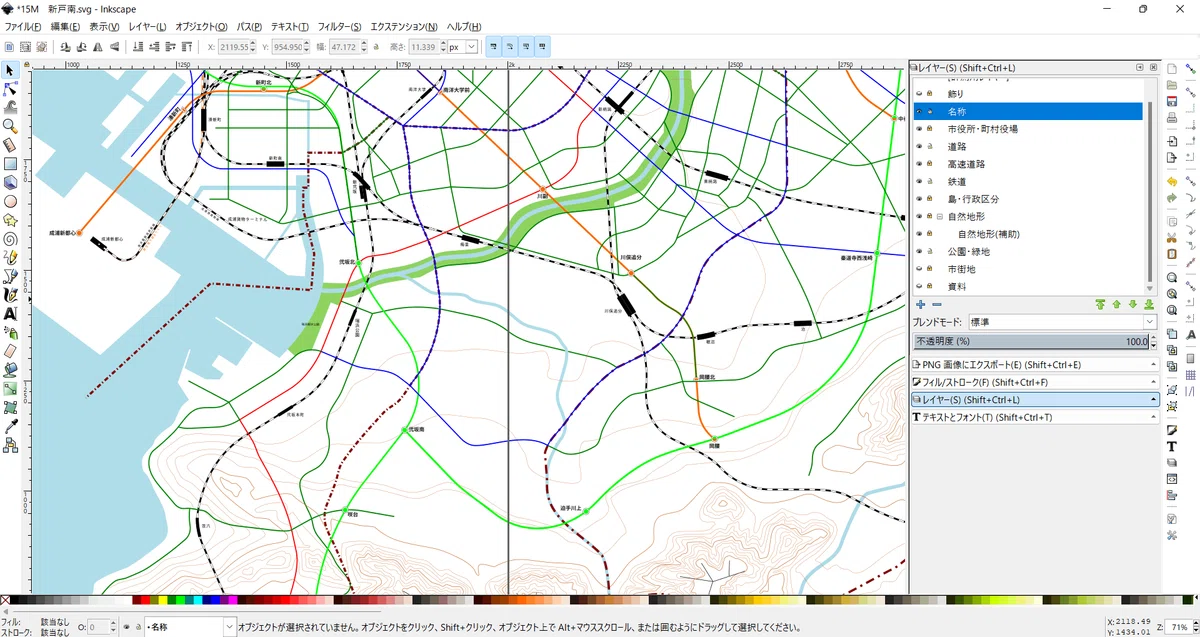The width and height of the screenshot is (1200, 637).
Task: Hide the 高速道路 layer
Action: (919, 164)
